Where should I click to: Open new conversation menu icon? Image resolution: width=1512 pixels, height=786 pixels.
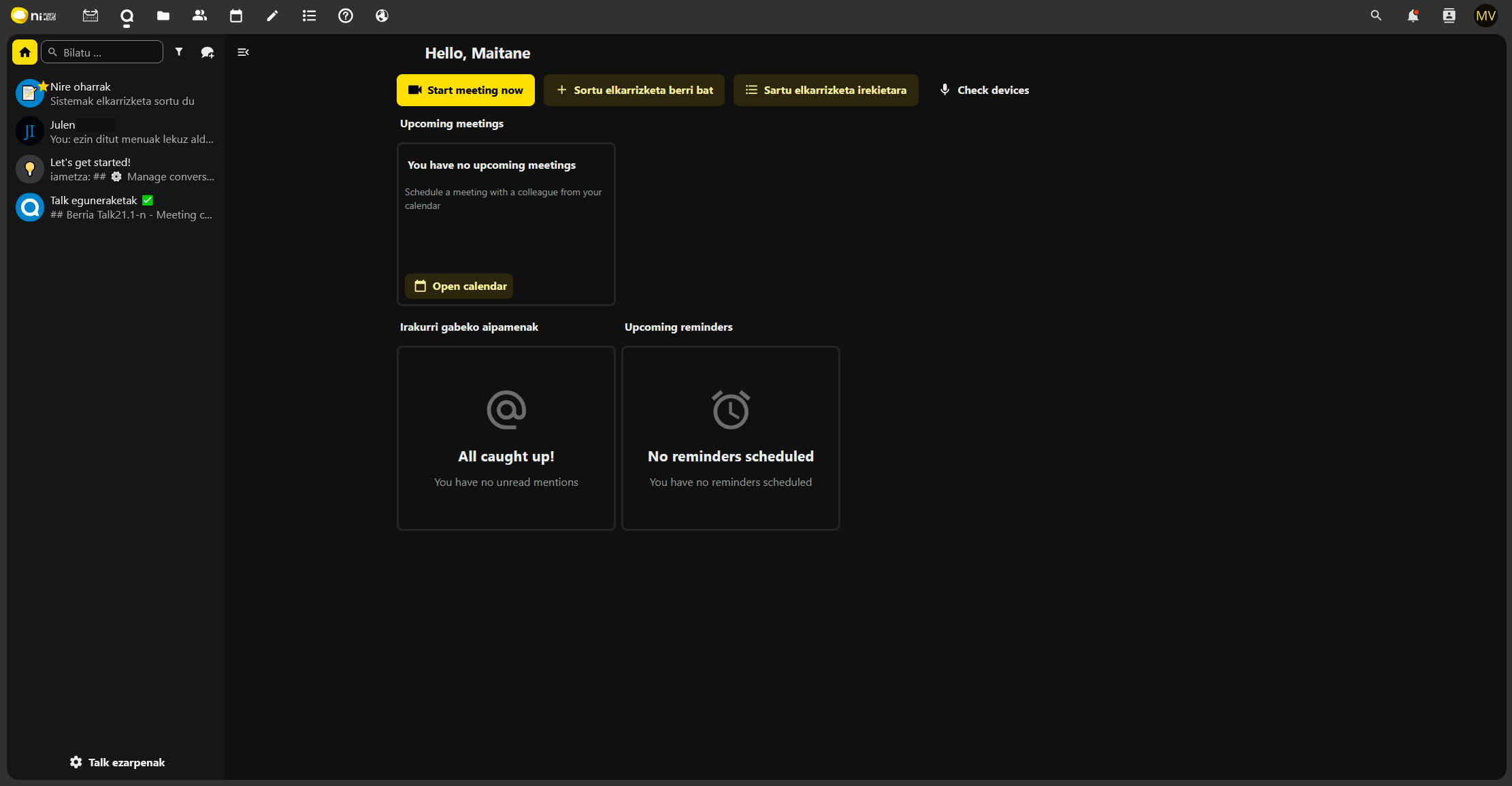208,52
